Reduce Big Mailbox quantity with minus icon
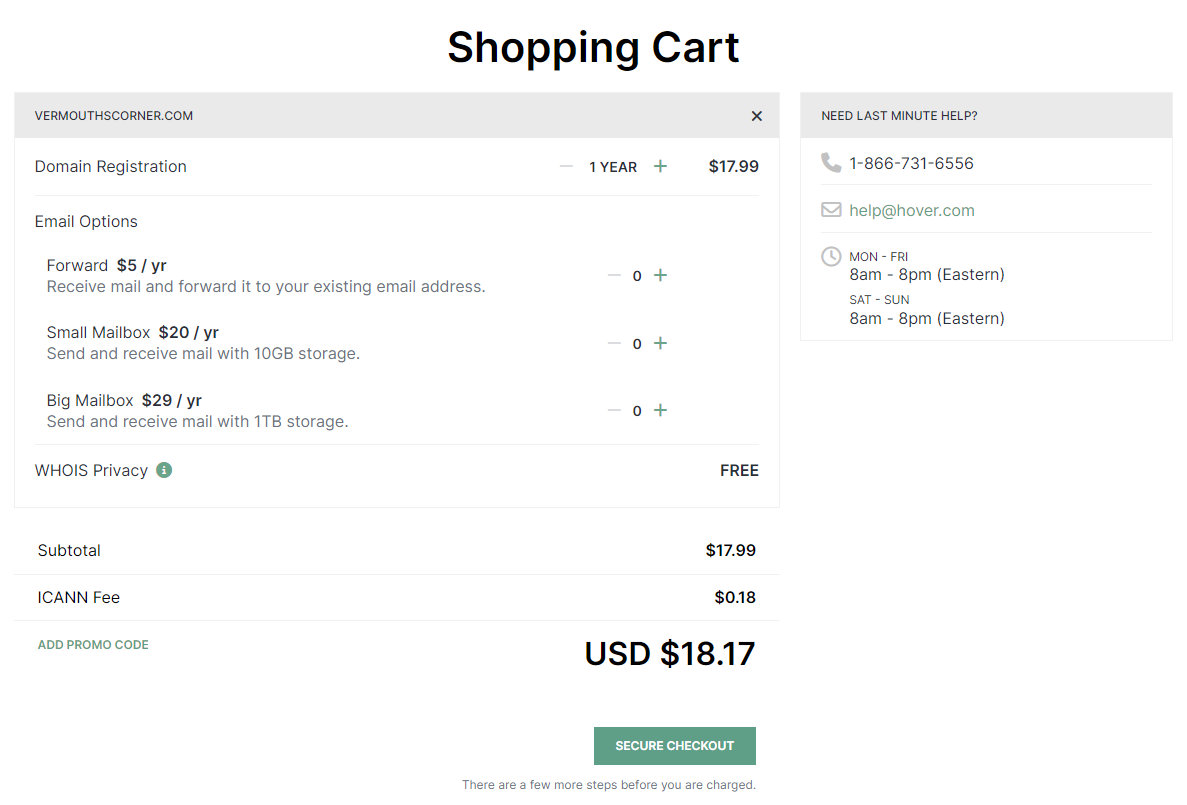 (x=614, y=410)
